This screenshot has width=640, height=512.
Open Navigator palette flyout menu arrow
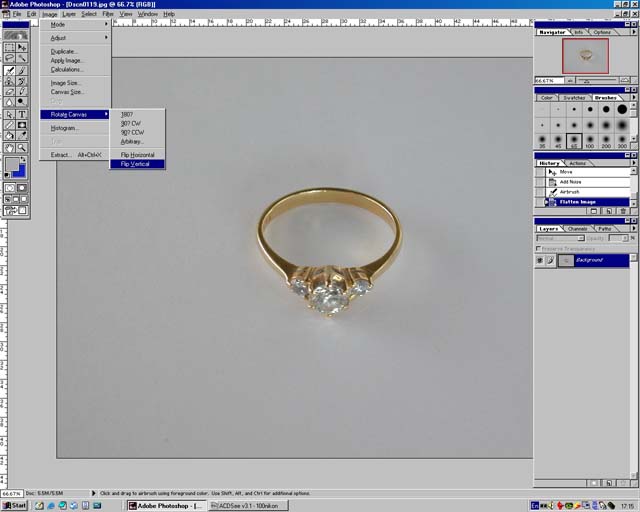(x=633, y=32)
